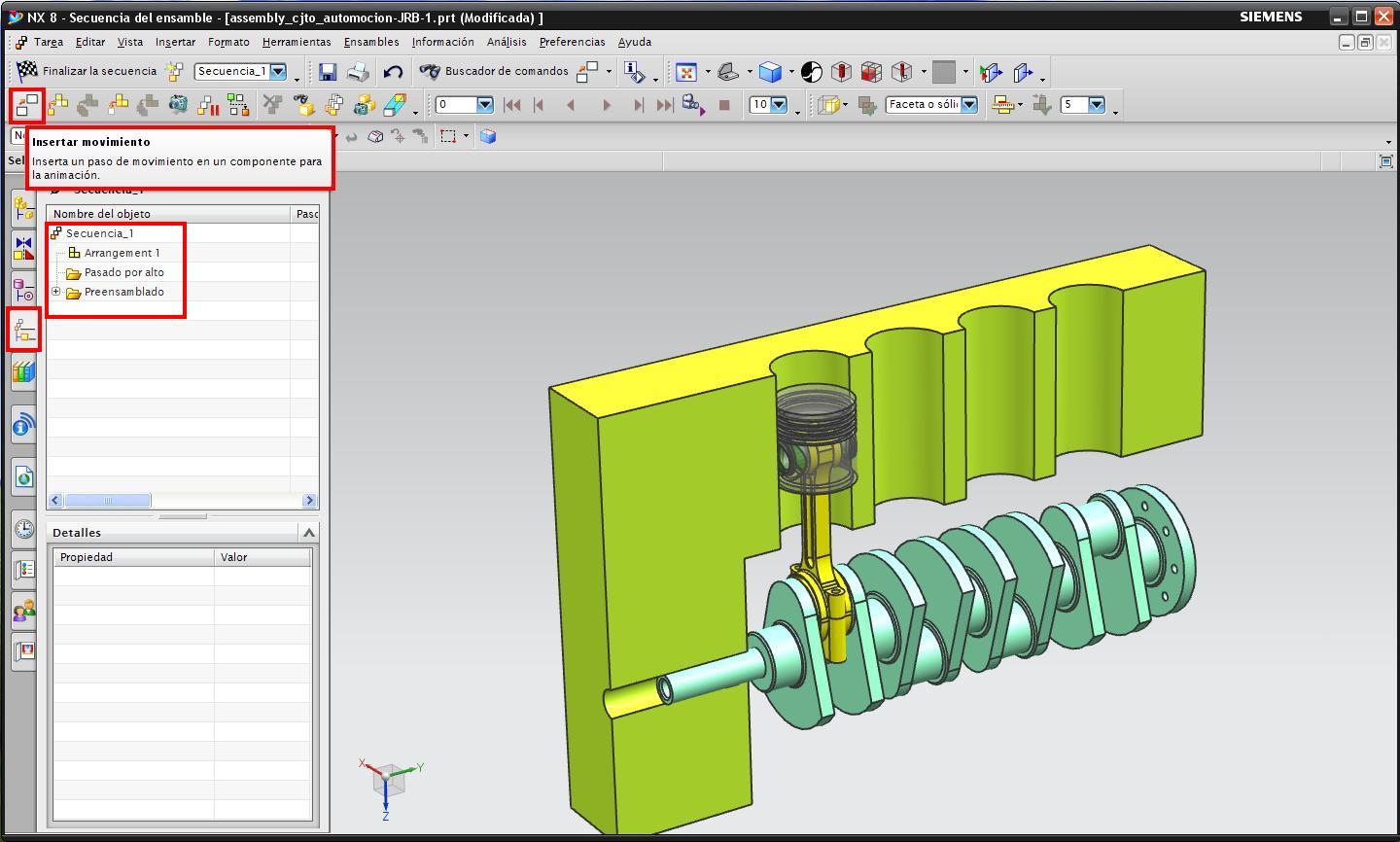This screenshot has height=842, width=1400.
Task: Open the Faceta o sólido dropdown
Action: coord(969,104)
